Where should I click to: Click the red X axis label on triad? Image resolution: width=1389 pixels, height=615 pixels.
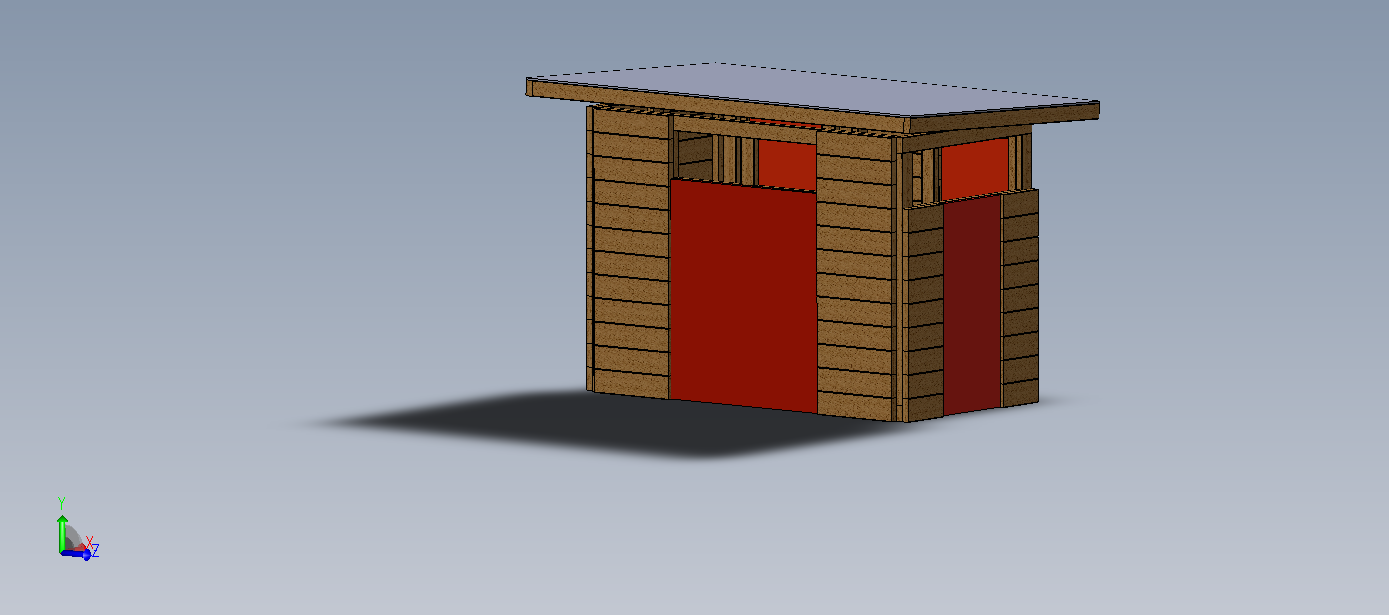pyautogui.click(x=89, y=542)
